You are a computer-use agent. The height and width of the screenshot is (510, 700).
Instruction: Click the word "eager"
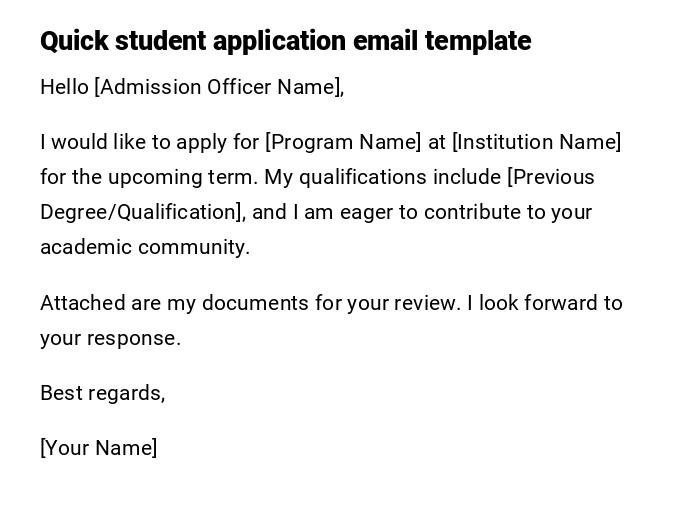point(391,212)
